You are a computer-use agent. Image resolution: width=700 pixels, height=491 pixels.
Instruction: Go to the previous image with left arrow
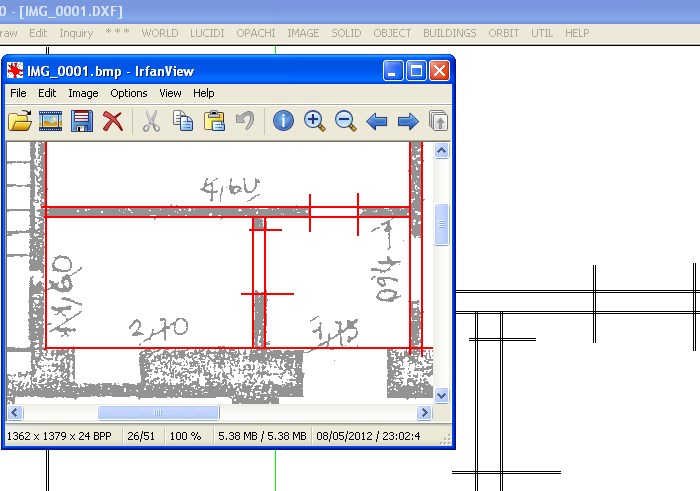(x=376, y=121)
